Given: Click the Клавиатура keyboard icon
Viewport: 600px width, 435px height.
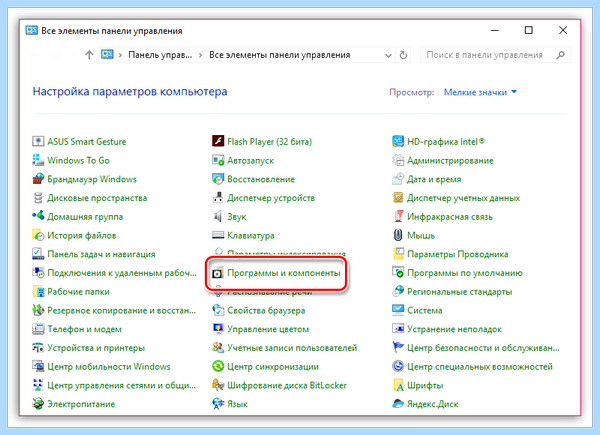Looking at the screenshot, I should click(218, 235).
